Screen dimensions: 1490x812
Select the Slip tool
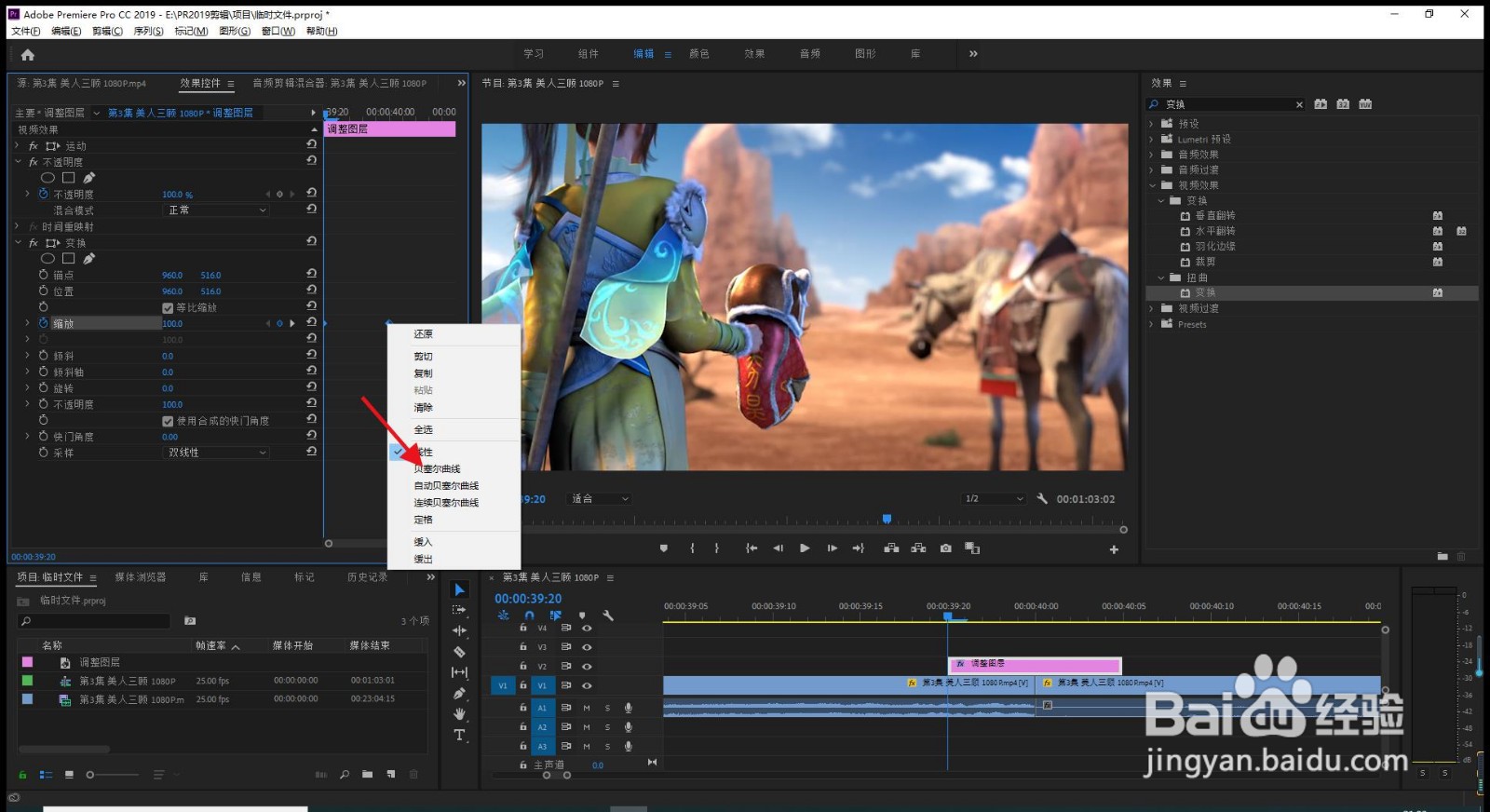[x=459, y=672]
